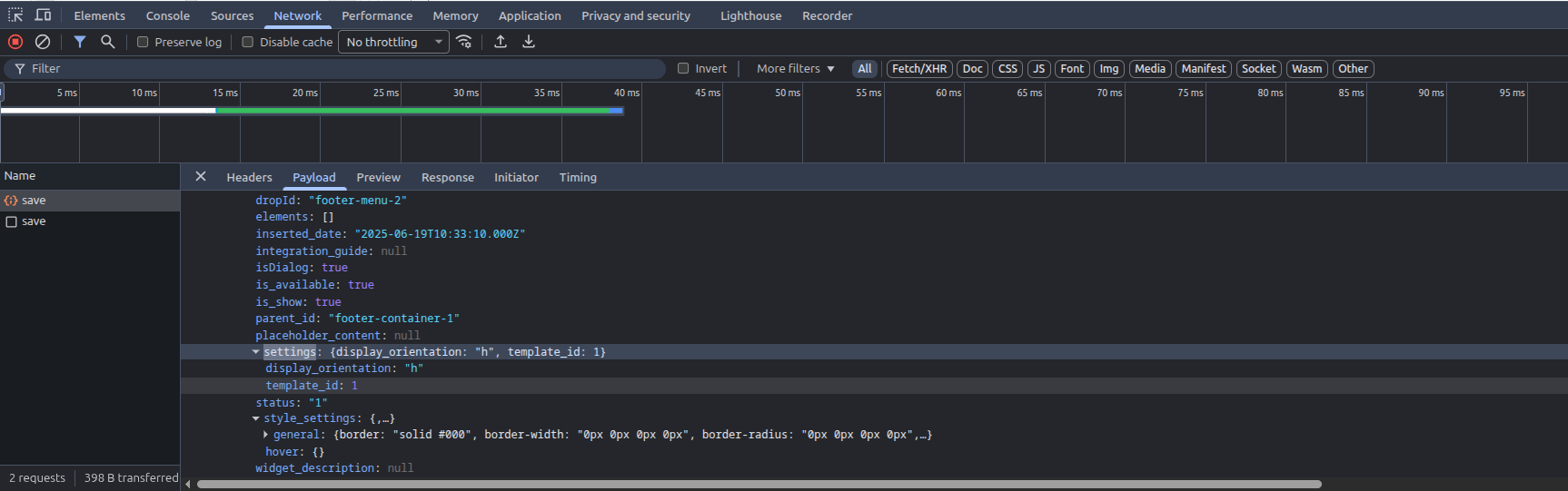
Task: Open the Application panel
Action: coord(530,15)
